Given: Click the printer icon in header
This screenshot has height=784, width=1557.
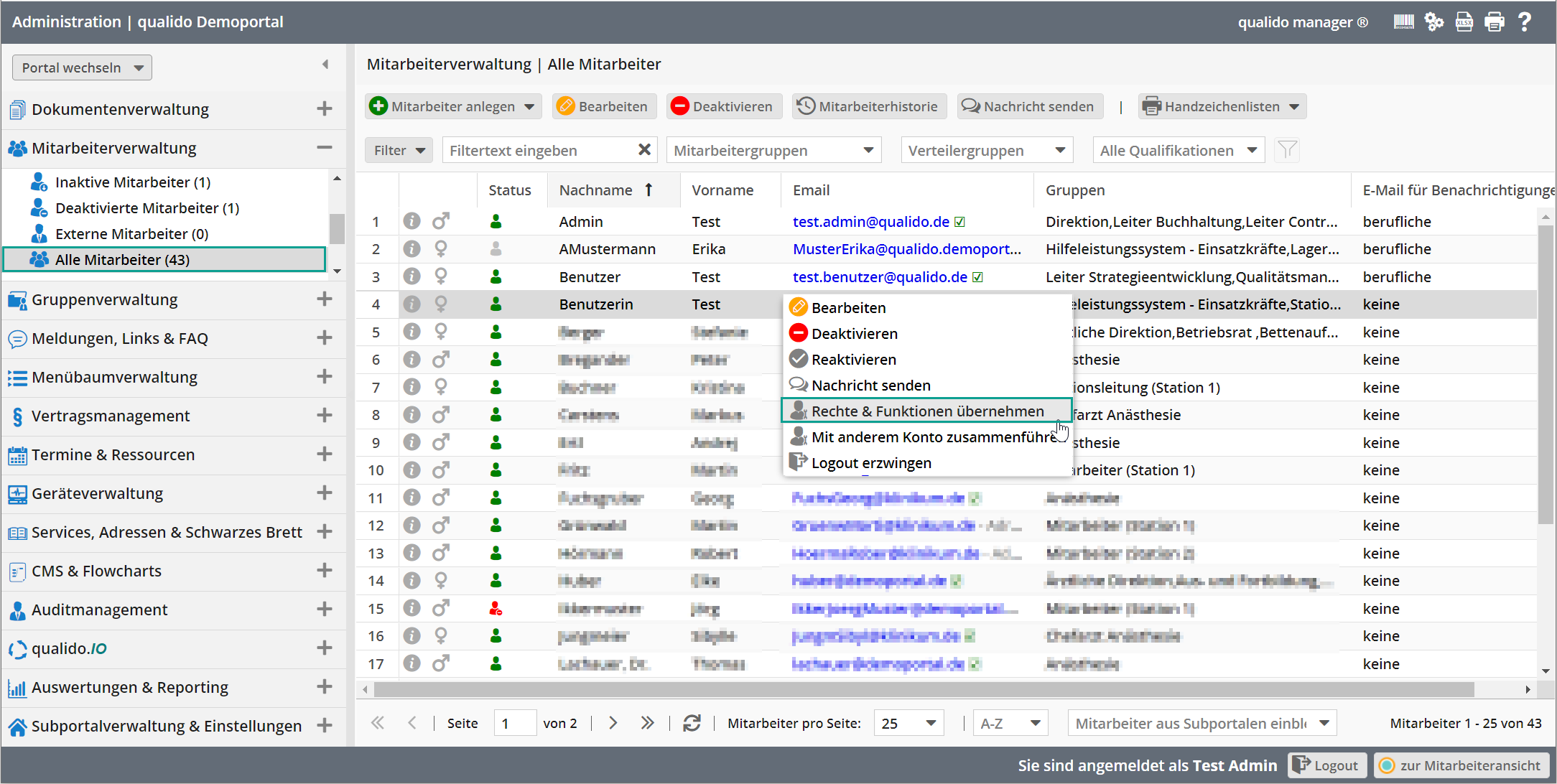Looking at the screenshot, I should tap(1495, 22).
